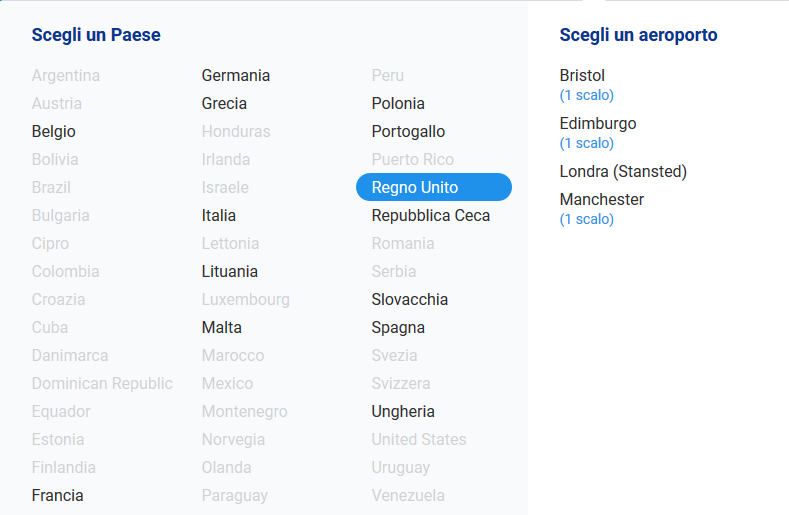Viewport: 789px width, 515px height.
Task: Select Belgio from the country list
Action: pos(54,132)
